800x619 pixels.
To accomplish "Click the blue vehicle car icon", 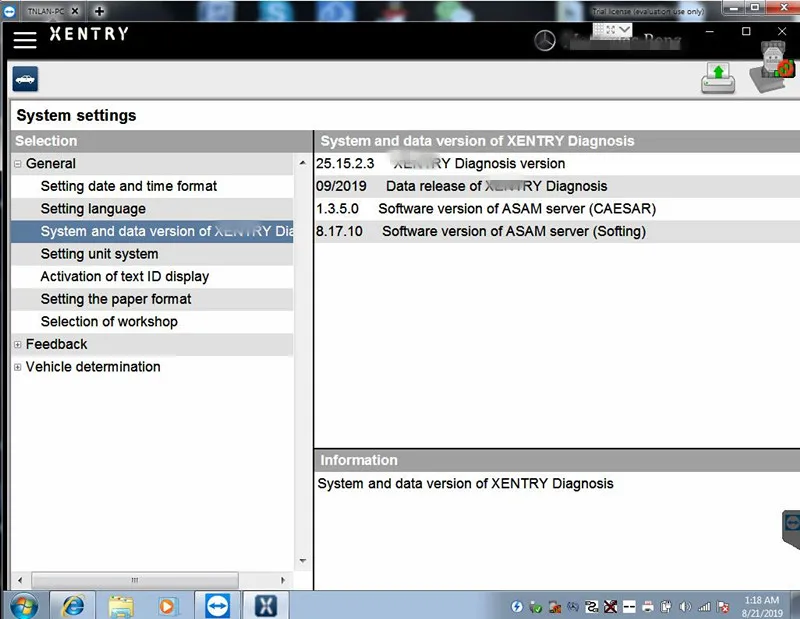I will [x=25, y=79].
